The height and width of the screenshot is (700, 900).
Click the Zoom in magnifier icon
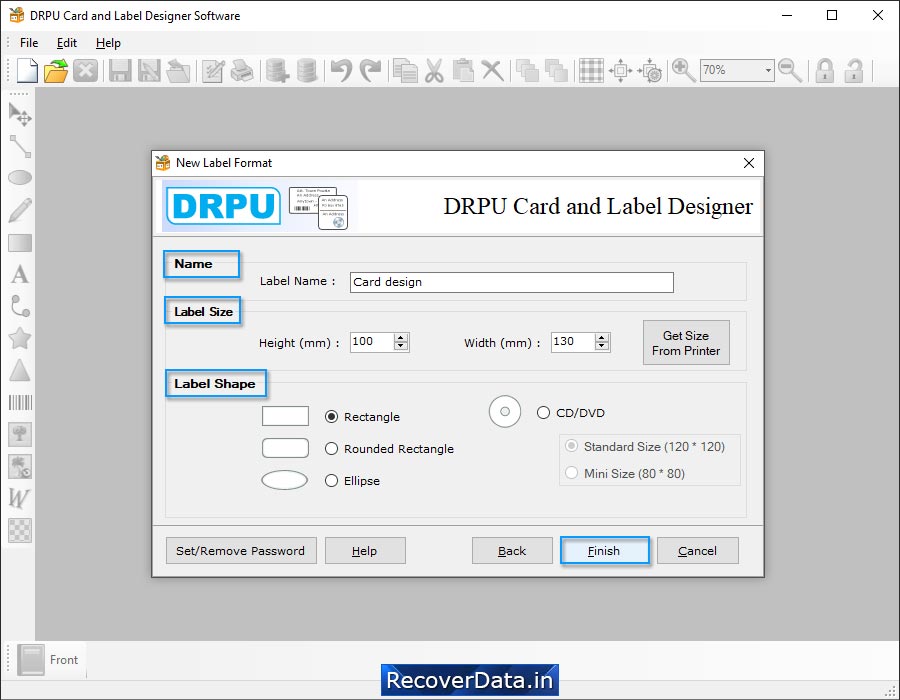pos(684,71)
